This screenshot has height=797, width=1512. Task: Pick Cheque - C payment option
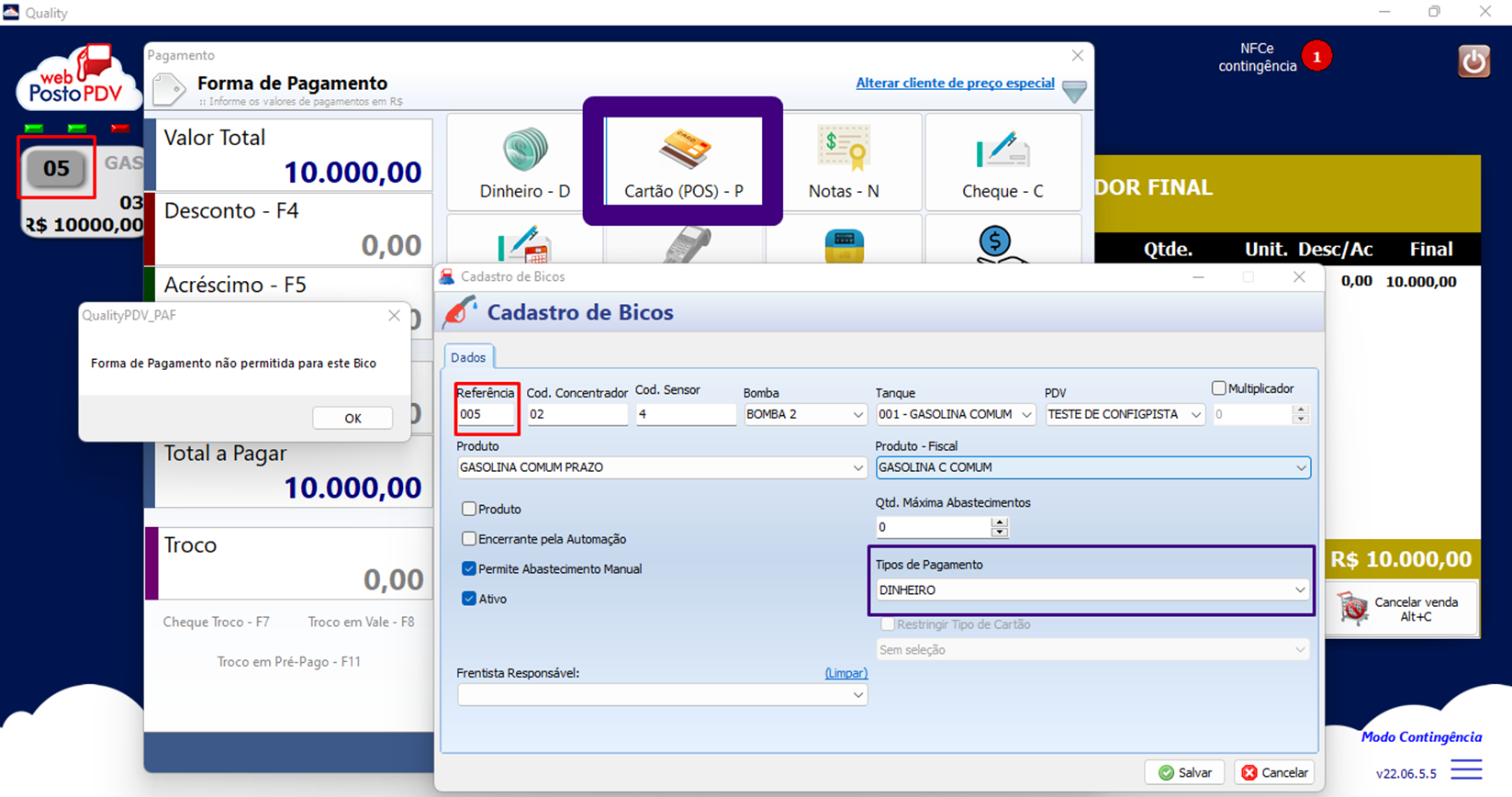tap(1002, 163)
